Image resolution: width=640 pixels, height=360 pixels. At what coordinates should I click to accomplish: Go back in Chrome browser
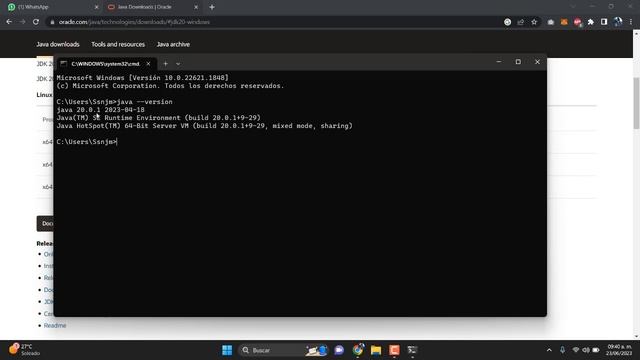click(x=9, y=22)
